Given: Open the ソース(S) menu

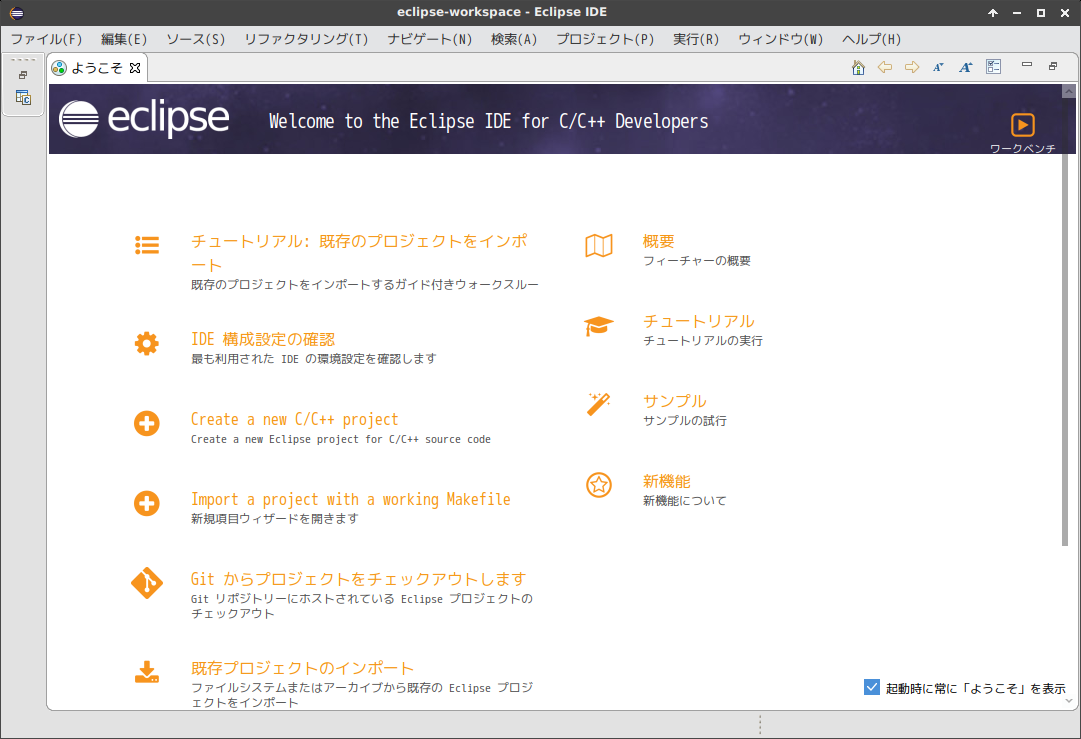Looking at the screenshot, I should [196, 39].
